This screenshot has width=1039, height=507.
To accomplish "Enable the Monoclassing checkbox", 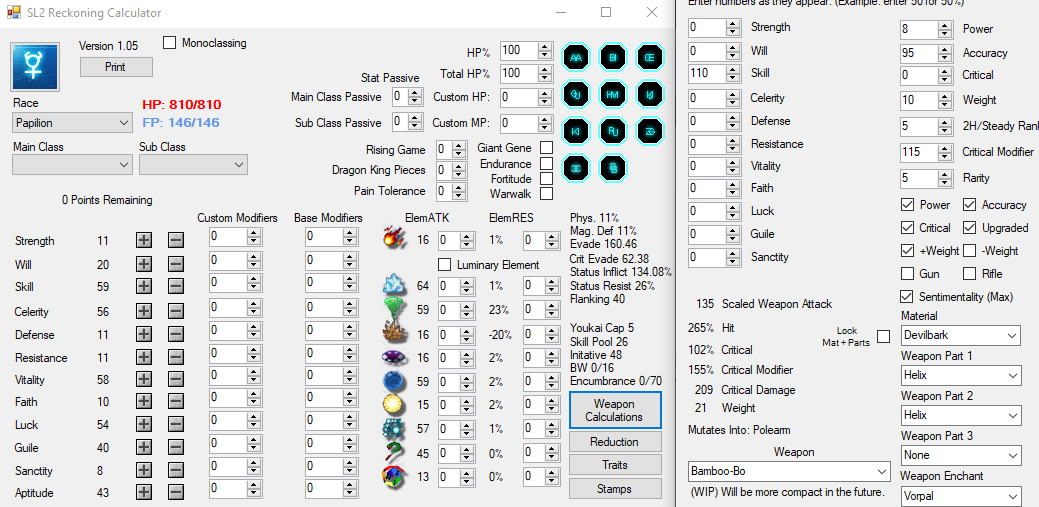I will pyautogui.click(x=169, y=43).
